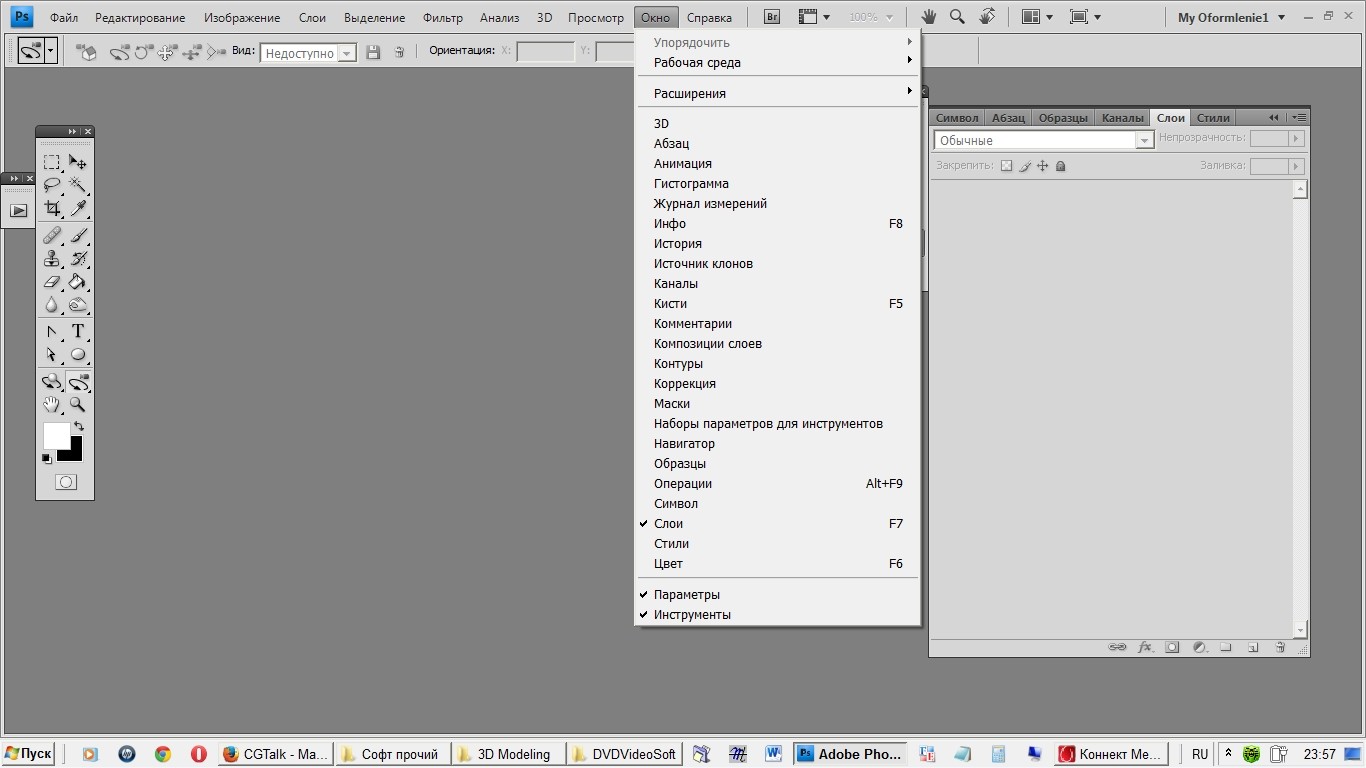Select the 3D Camera Rotate tool
This screenshot has height=768, width=1366.
point(78,382)
